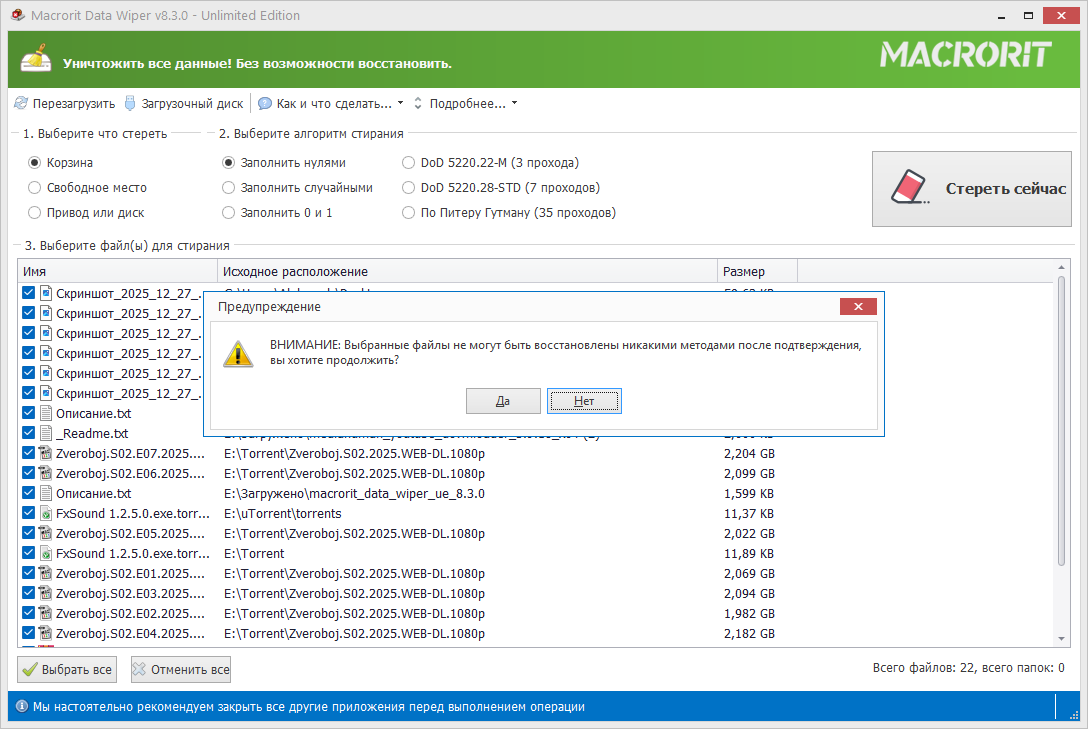Uncheck the Zveroboj.S02.E07 file checkbox
The image size is (1088, 729).
(28, 453)
